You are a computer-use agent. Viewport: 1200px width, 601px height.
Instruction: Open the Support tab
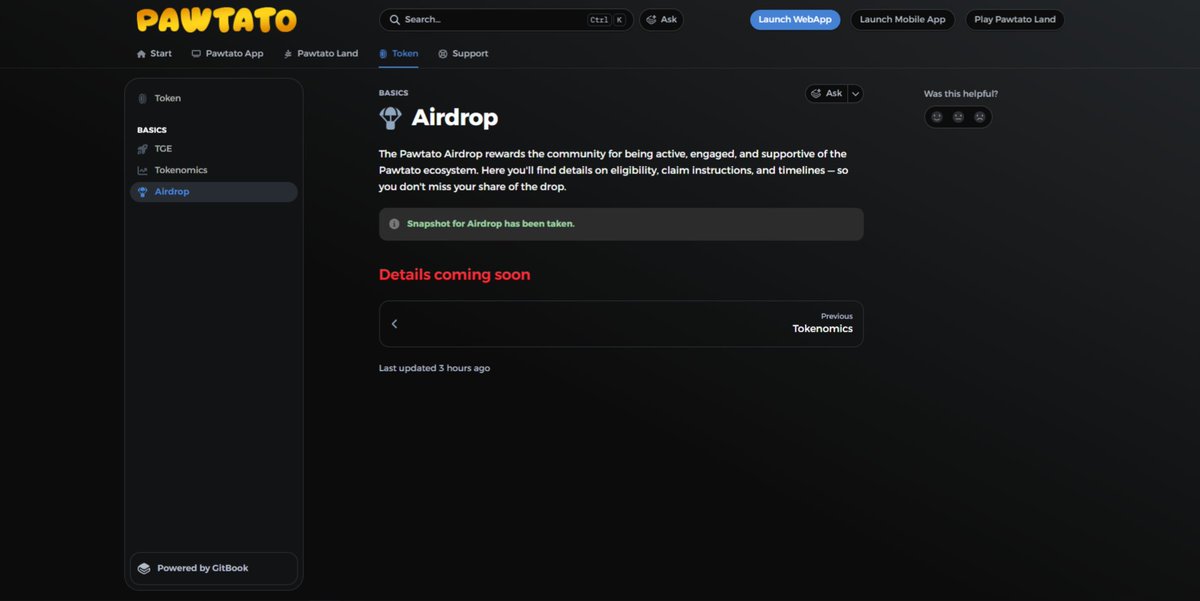click(463, 54)
